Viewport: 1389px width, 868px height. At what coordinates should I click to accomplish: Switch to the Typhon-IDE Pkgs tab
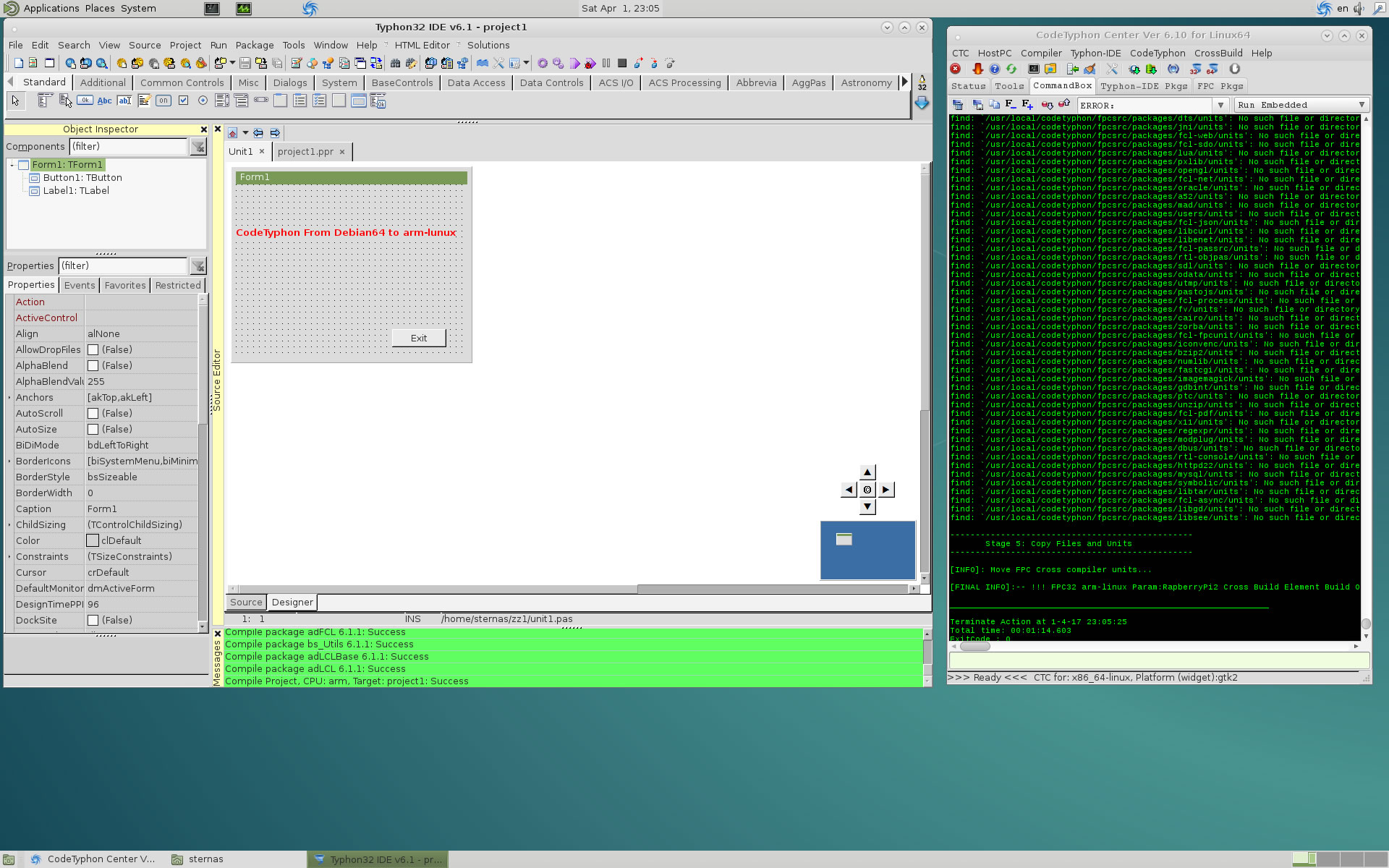point(1144,86)
